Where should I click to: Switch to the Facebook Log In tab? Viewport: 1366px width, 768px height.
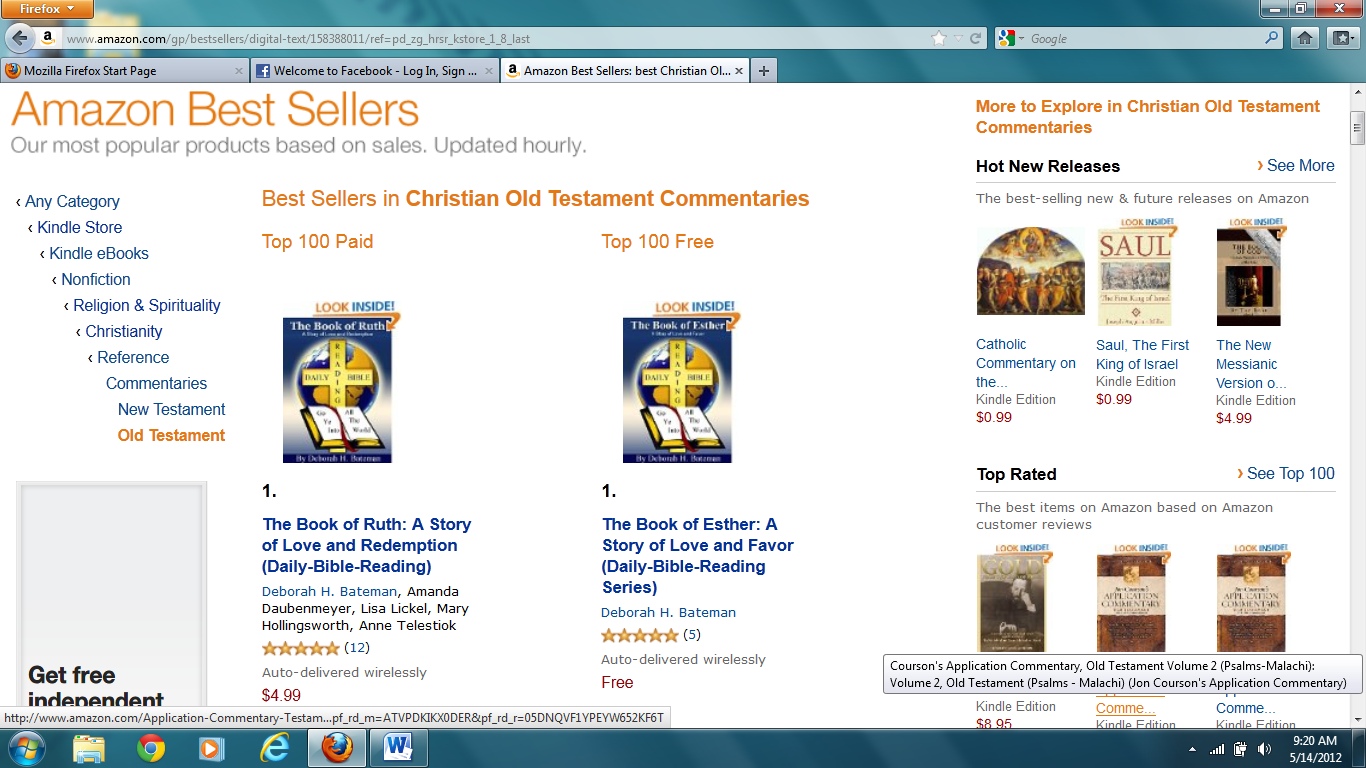tap(368, 71)
